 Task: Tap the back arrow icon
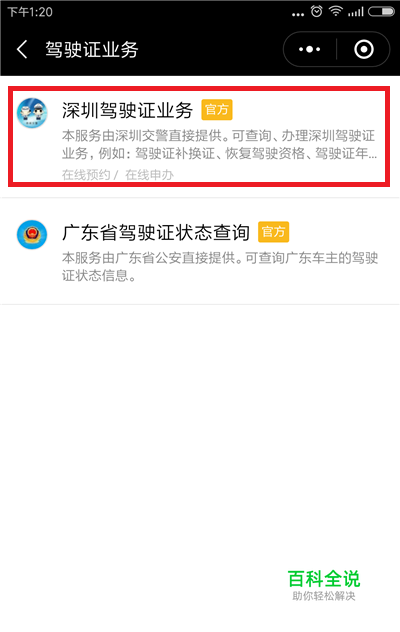[x=22, y=50]
